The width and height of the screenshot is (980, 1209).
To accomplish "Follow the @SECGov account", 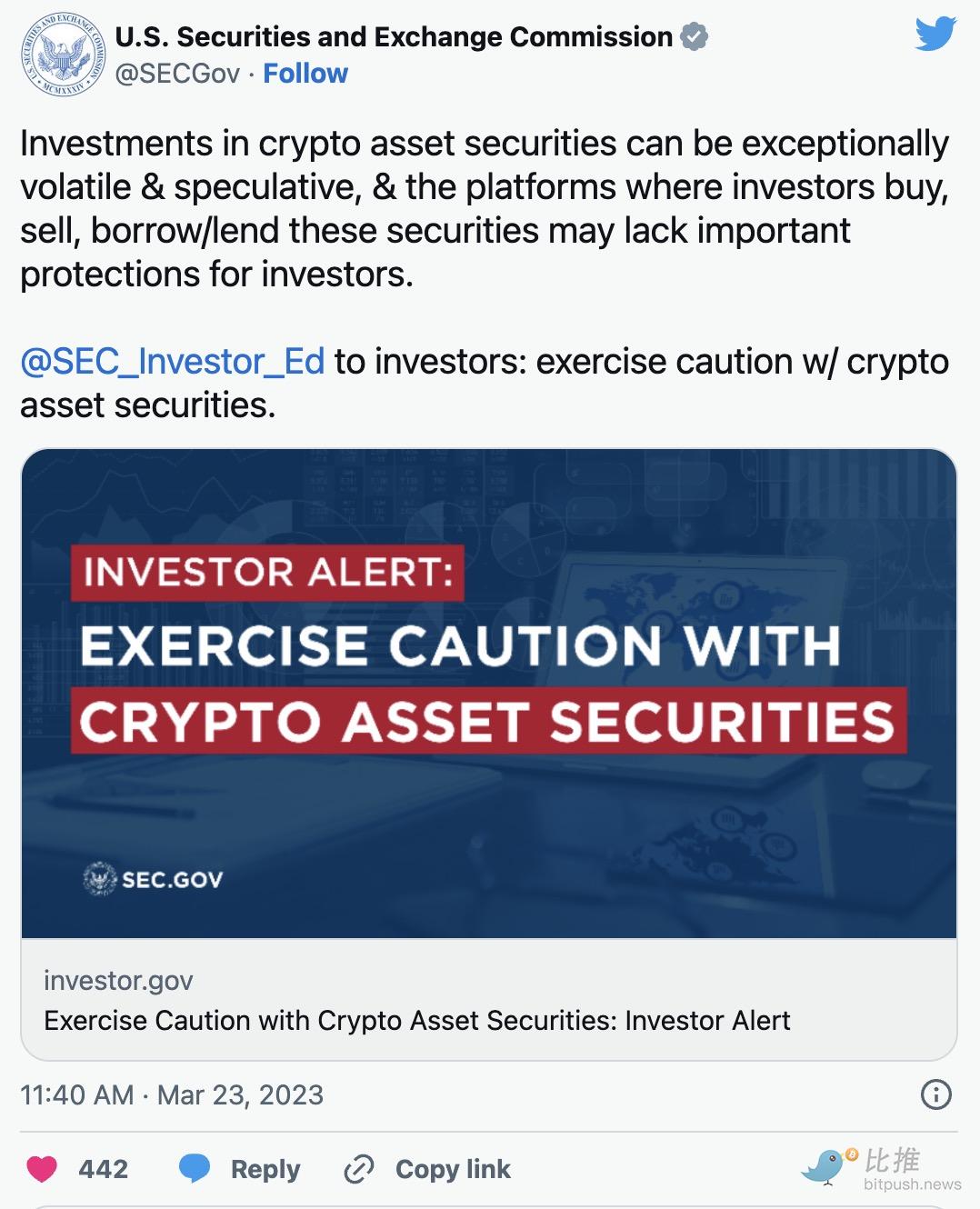I will coord(305,74).
